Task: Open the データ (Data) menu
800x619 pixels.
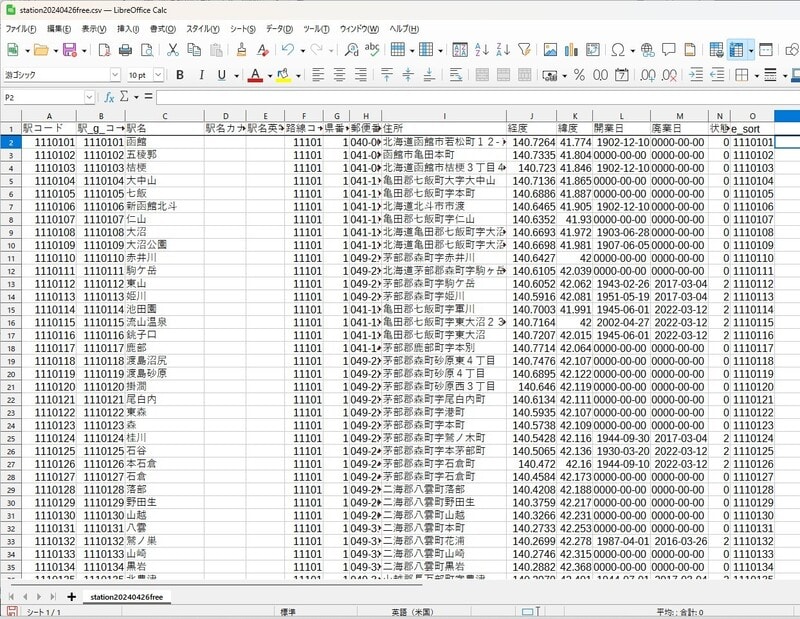Action: click(279, 29)
